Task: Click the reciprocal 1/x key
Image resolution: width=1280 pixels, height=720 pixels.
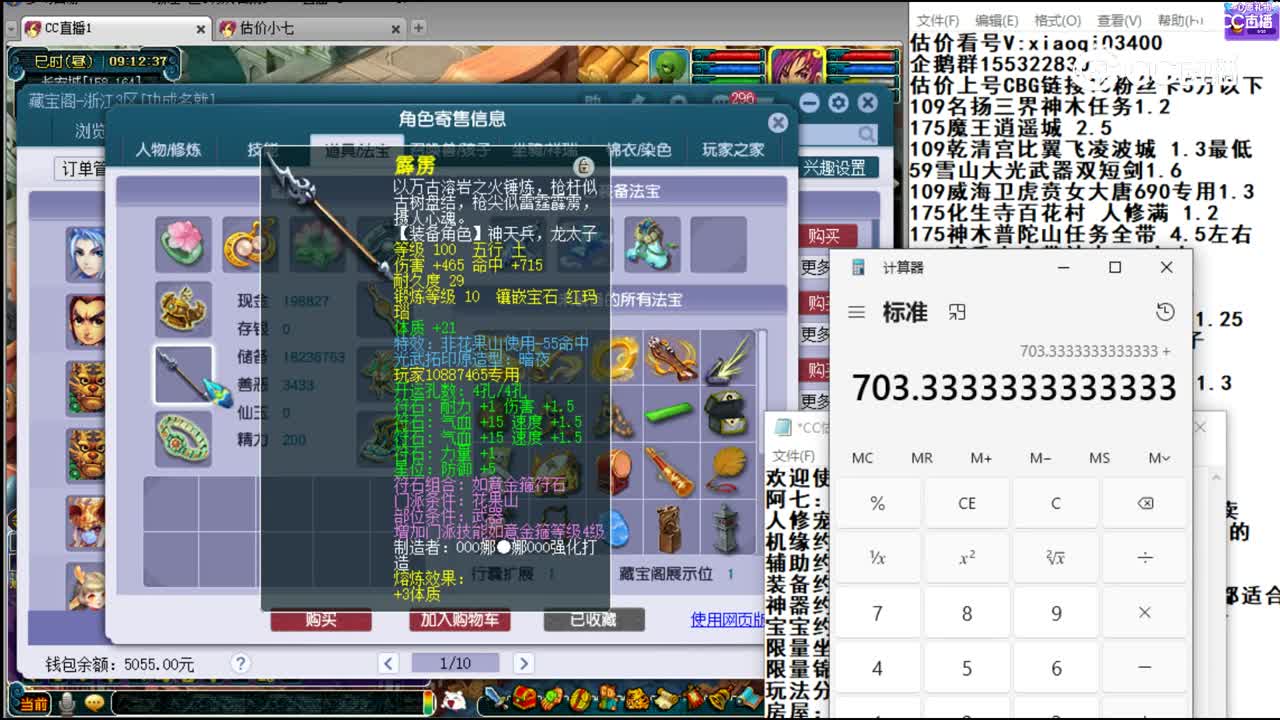Action: click(x=877, y=558)
